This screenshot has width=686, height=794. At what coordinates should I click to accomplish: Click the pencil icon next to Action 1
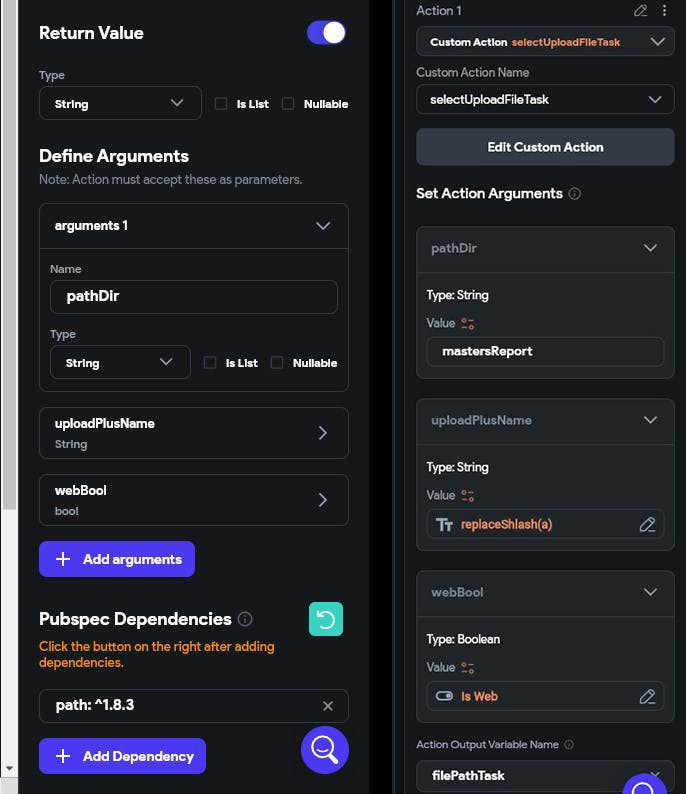pyautogui.click(x=641, y=11)
